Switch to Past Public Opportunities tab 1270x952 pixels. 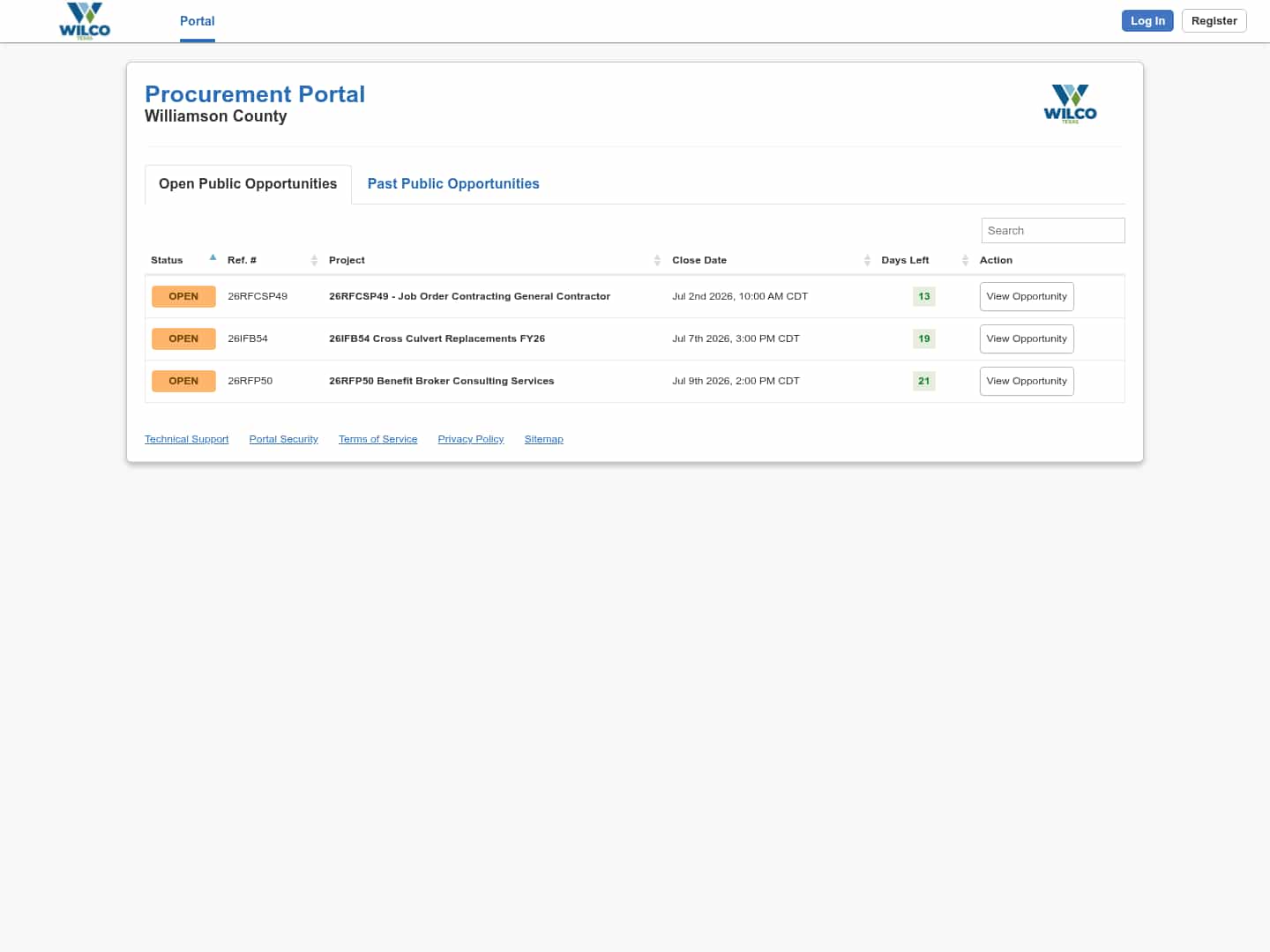tap(453, 184)
